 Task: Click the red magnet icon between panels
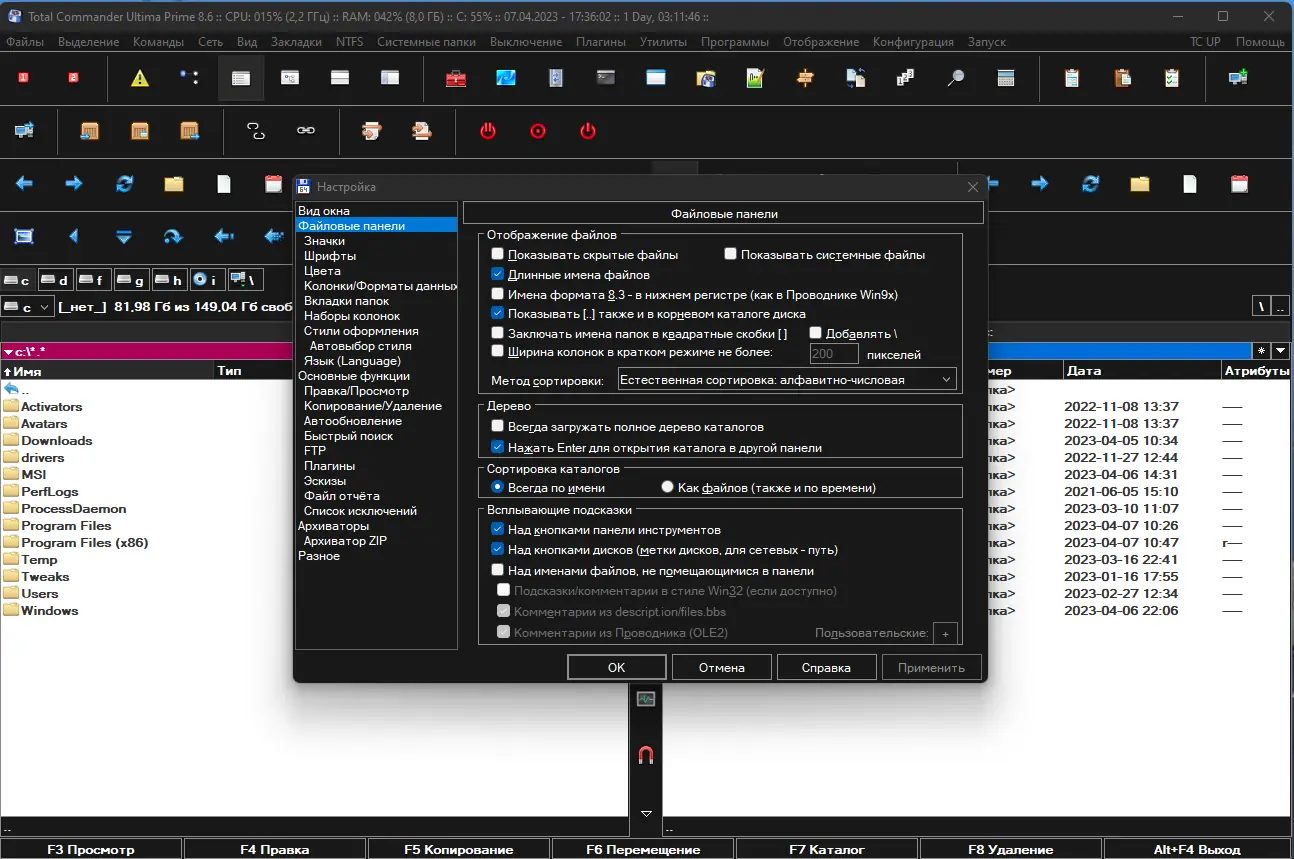[x=646, y=755]
